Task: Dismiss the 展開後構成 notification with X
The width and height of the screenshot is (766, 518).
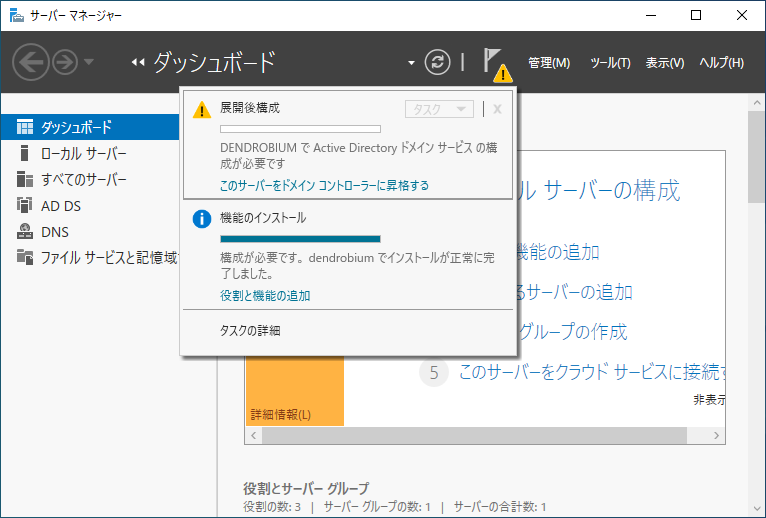Action: [497, 109]
